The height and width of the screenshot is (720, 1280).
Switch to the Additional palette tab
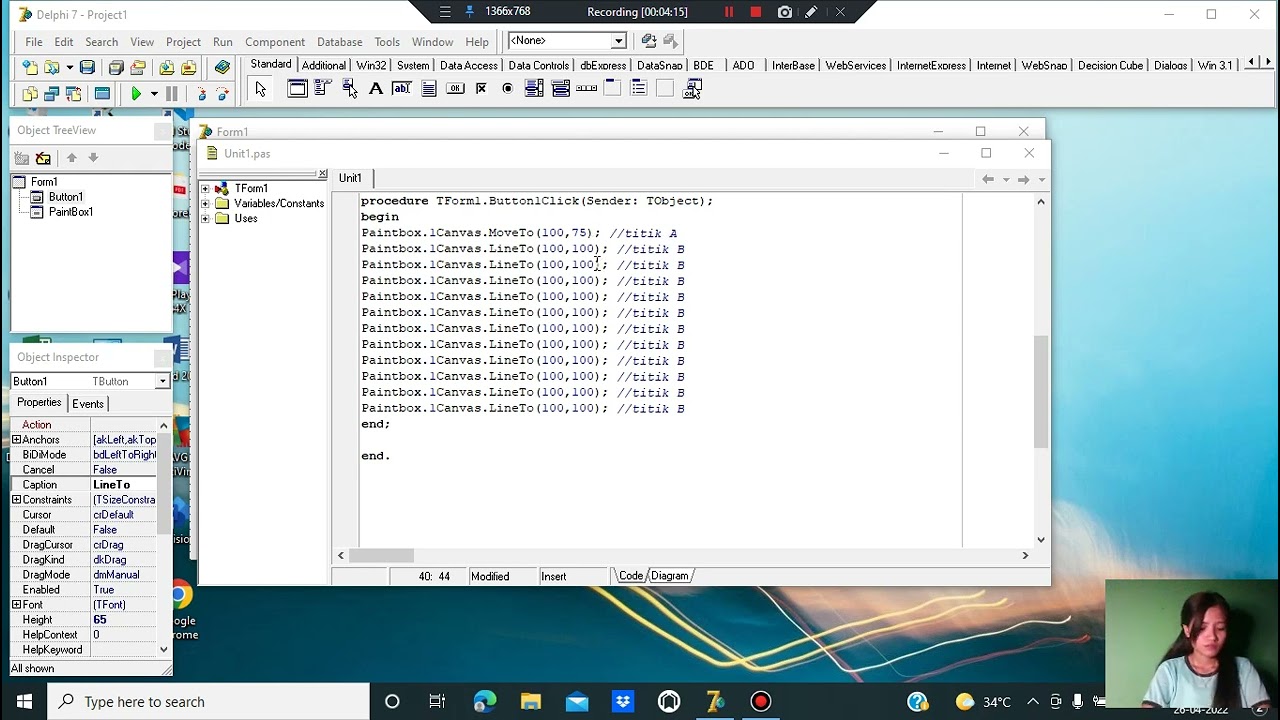tap(324, 65)
